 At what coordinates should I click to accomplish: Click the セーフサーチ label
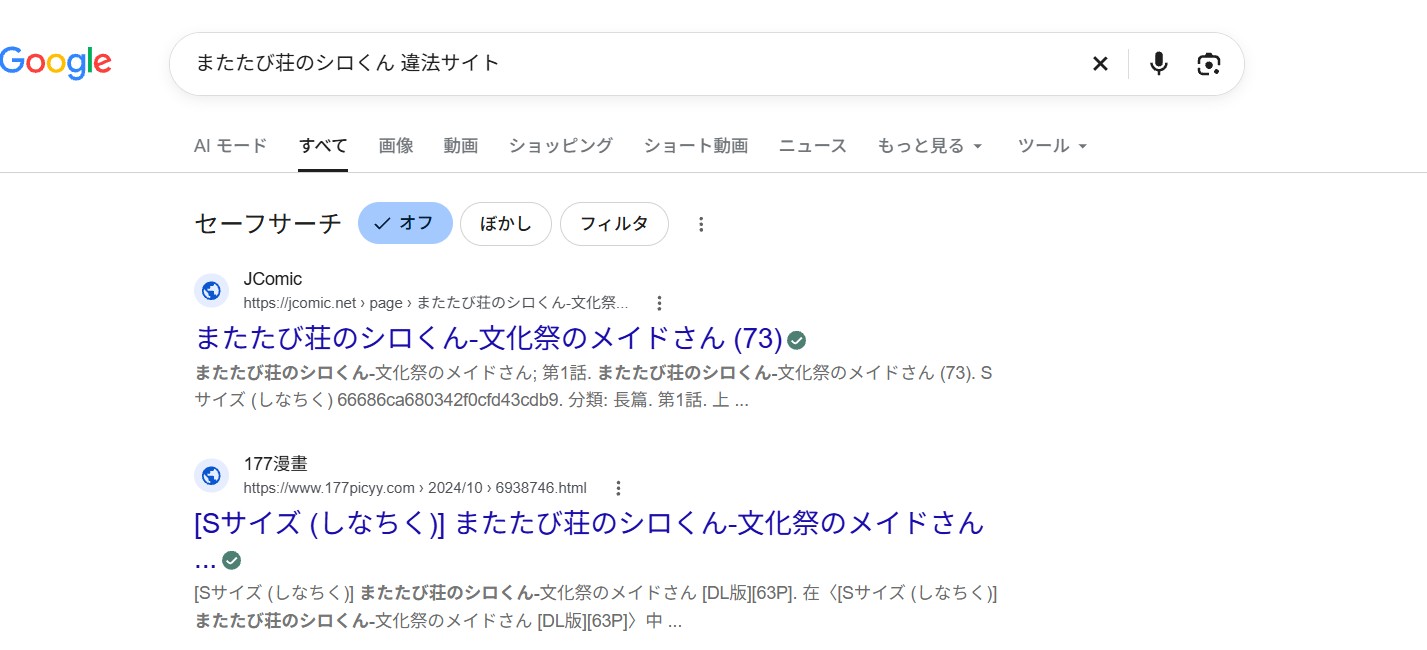[268, 223]
